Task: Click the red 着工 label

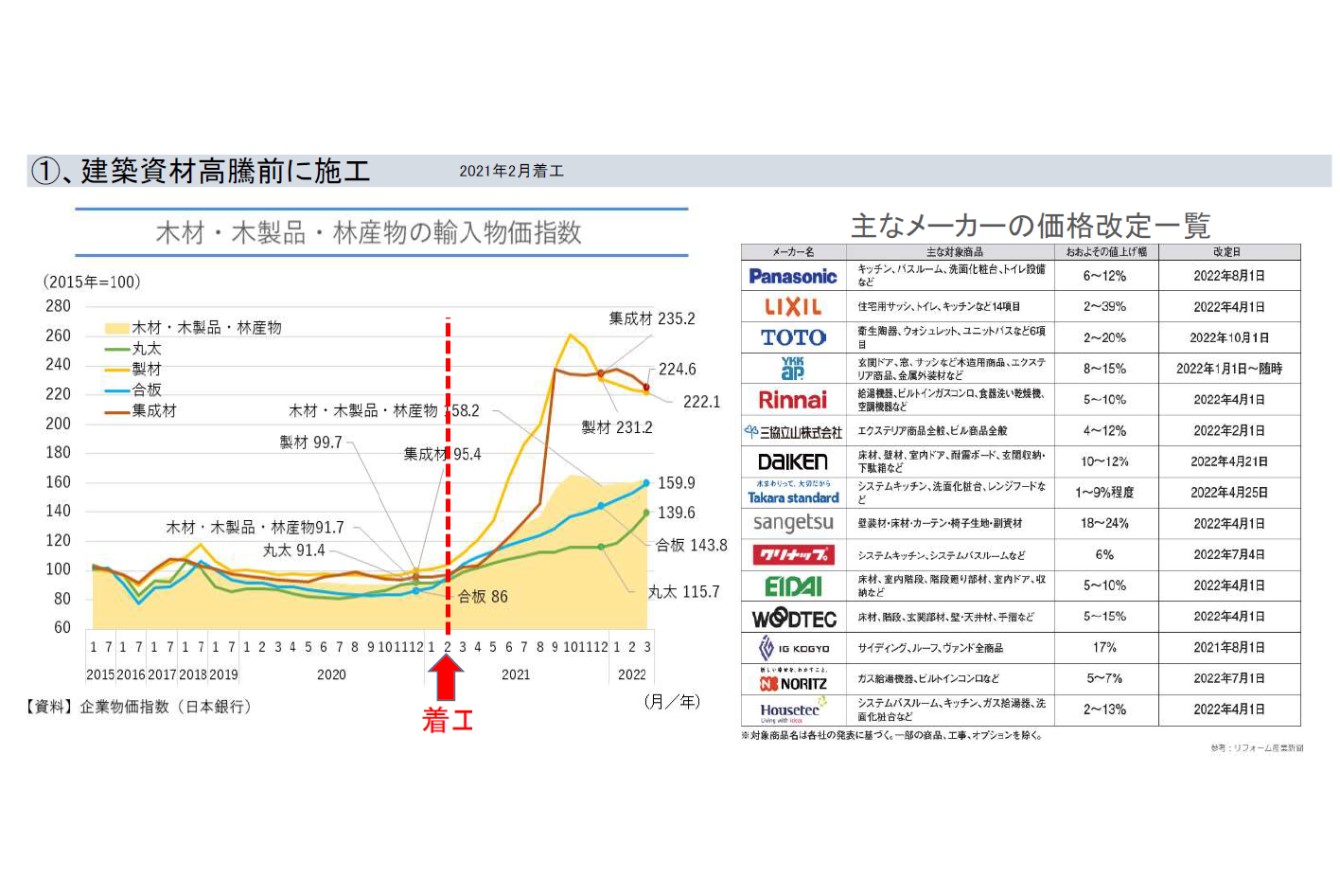Action: click(x=447, y=718)
